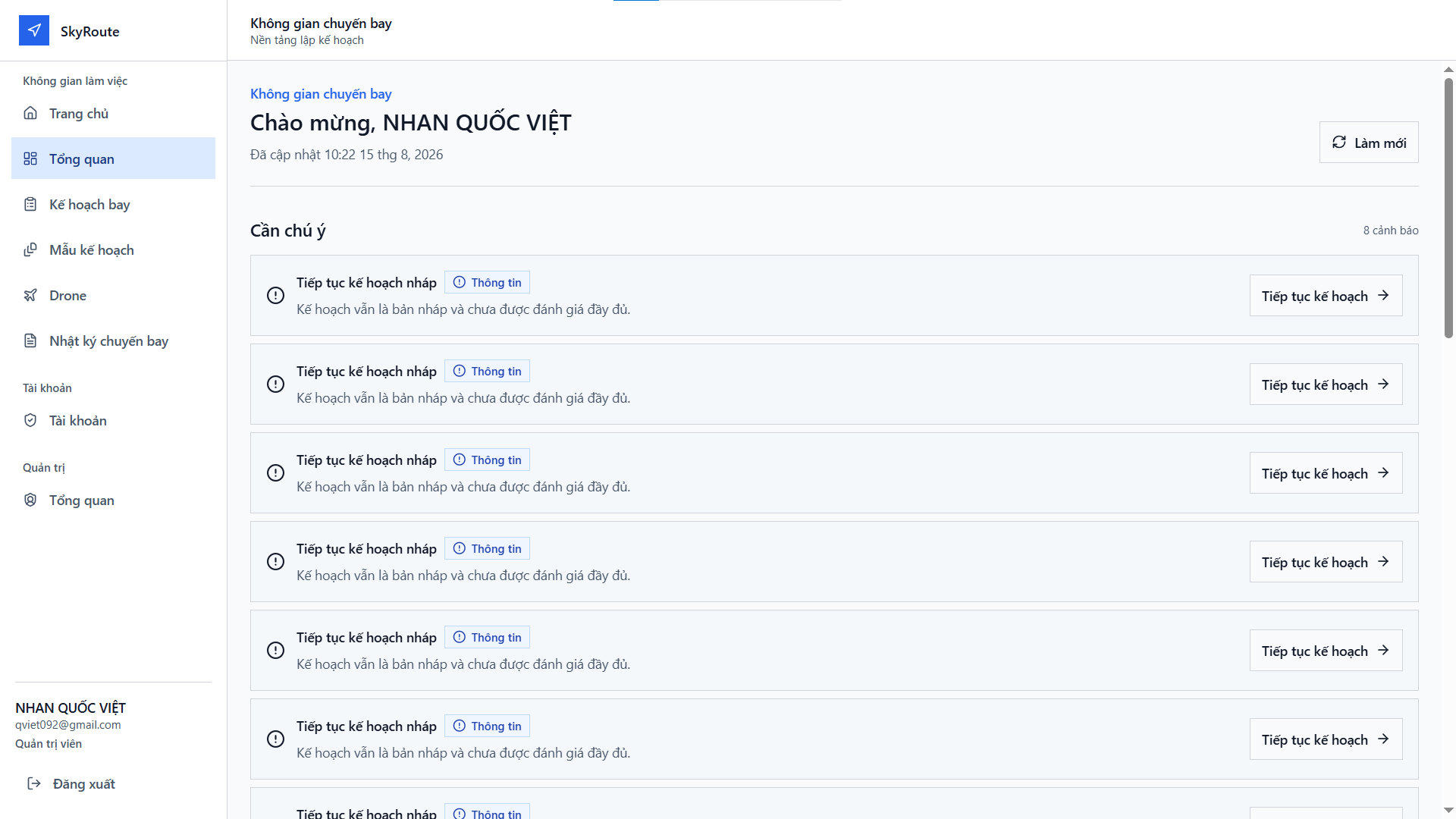Click the Thông tin badge on the fifth alert
This screenshot has width=1456, height=819.
click(x=487, y=637)
